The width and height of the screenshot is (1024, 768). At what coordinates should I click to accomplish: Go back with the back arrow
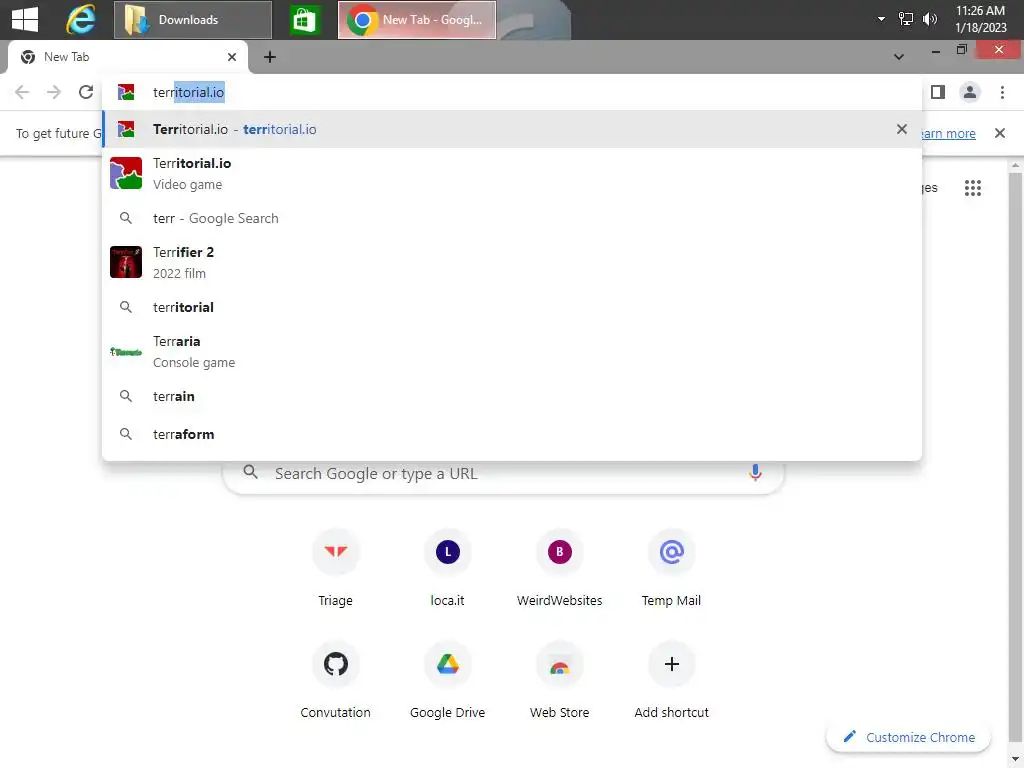coord(22,92)
